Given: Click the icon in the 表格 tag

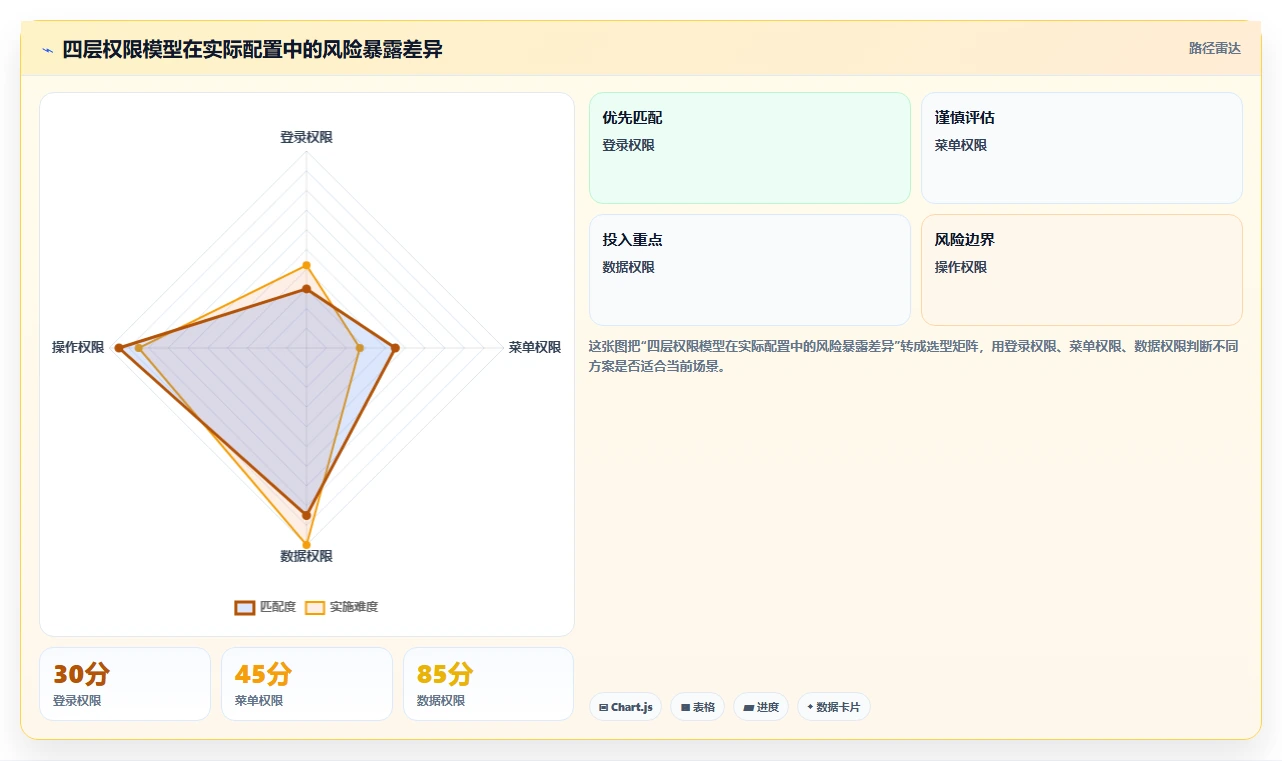Looking at the screenshot, I should [x=685, y=707].
